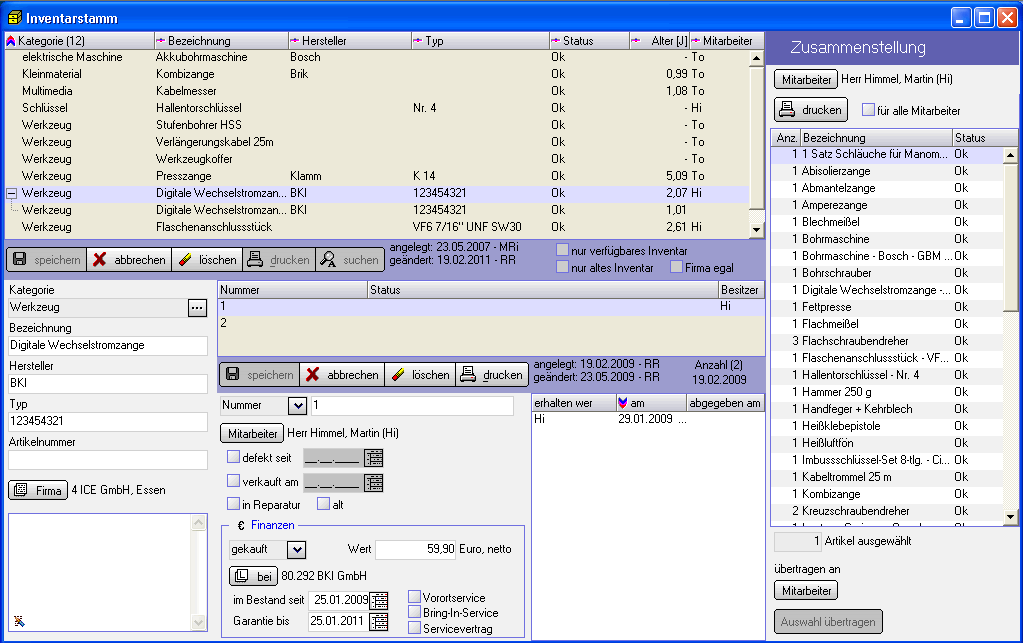Click the 'Firma' button with window icon
Screen dimensions: 1023x643
[x=37, y=490]
